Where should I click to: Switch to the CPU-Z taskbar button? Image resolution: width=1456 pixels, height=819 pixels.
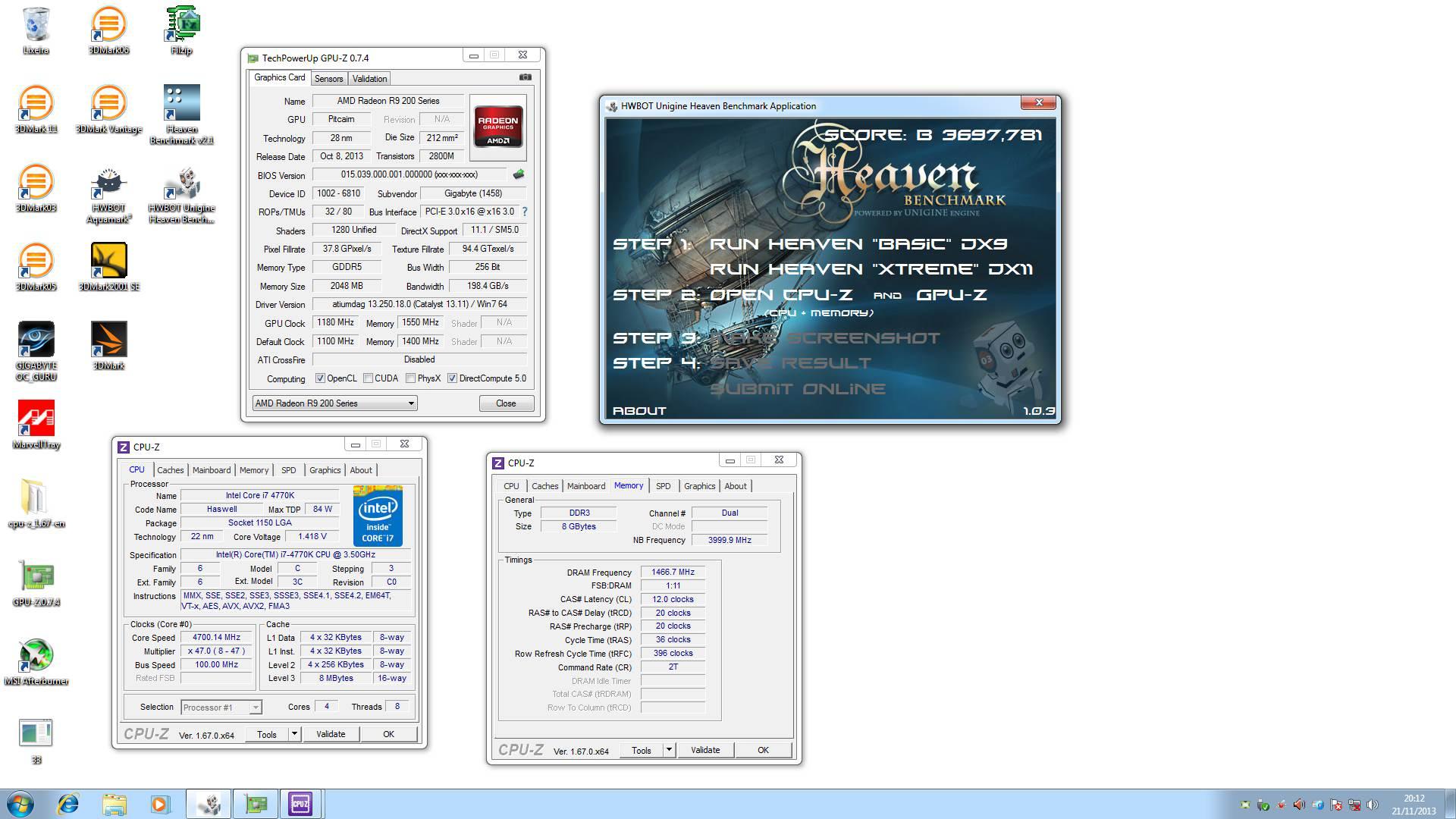pos(300,804)
